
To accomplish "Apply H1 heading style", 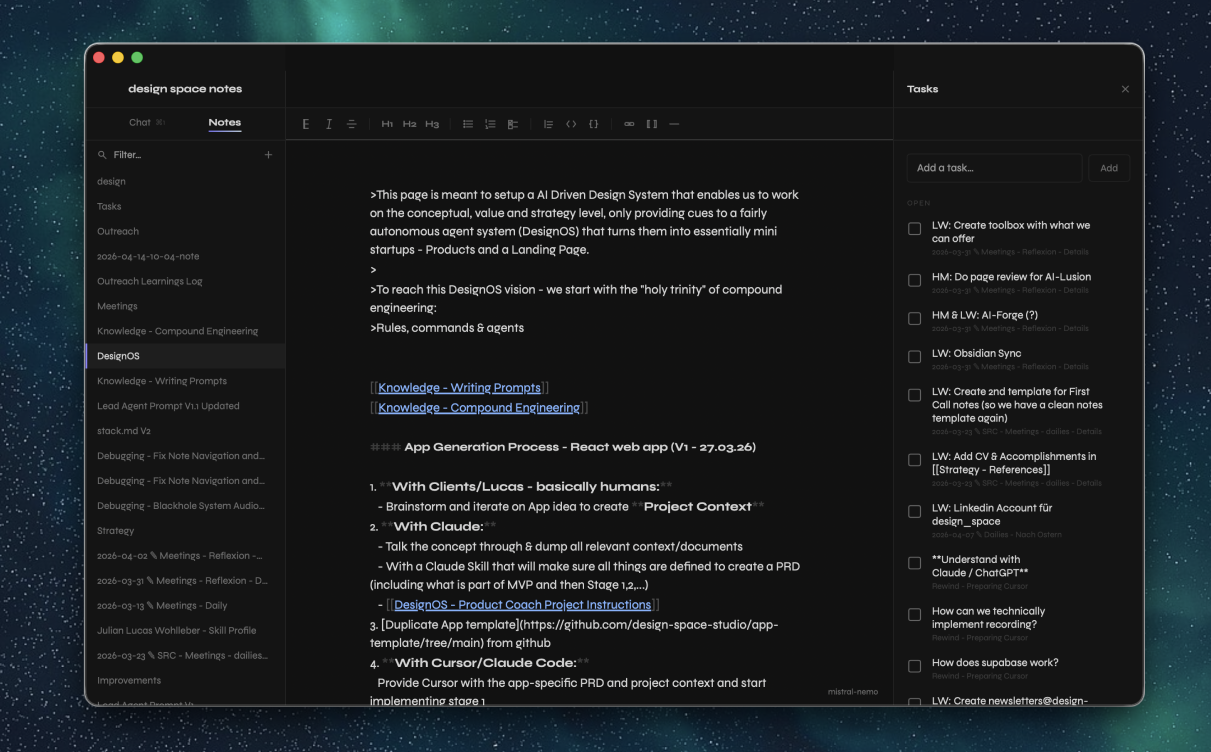I will 387,124.
